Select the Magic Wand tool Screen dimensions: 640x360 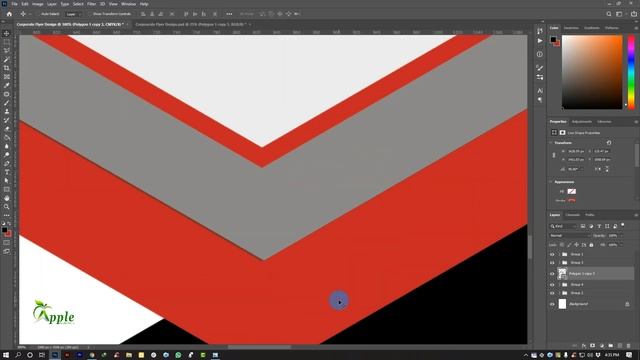click(7, 60)
